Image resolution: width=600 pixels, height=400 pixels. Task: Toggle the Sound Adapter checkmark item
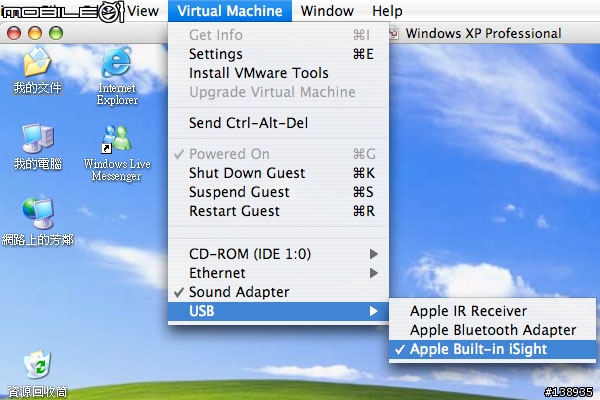(278, 292)
